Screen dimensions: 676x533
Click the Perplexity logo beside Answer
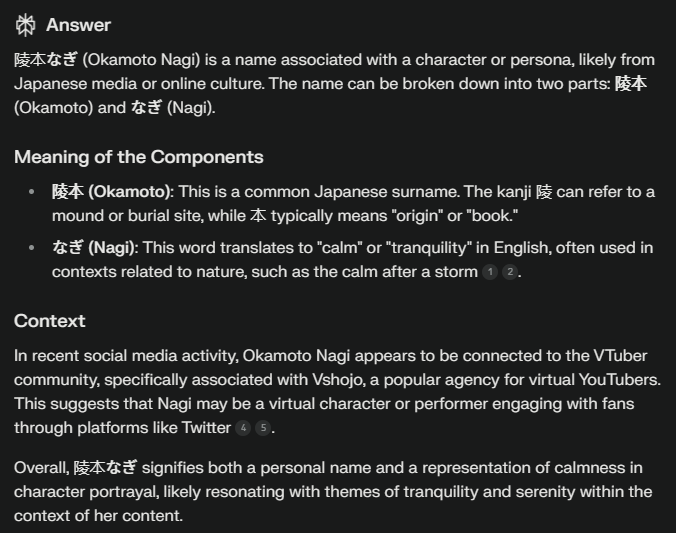pyautogui.click(x=25, y=25)
